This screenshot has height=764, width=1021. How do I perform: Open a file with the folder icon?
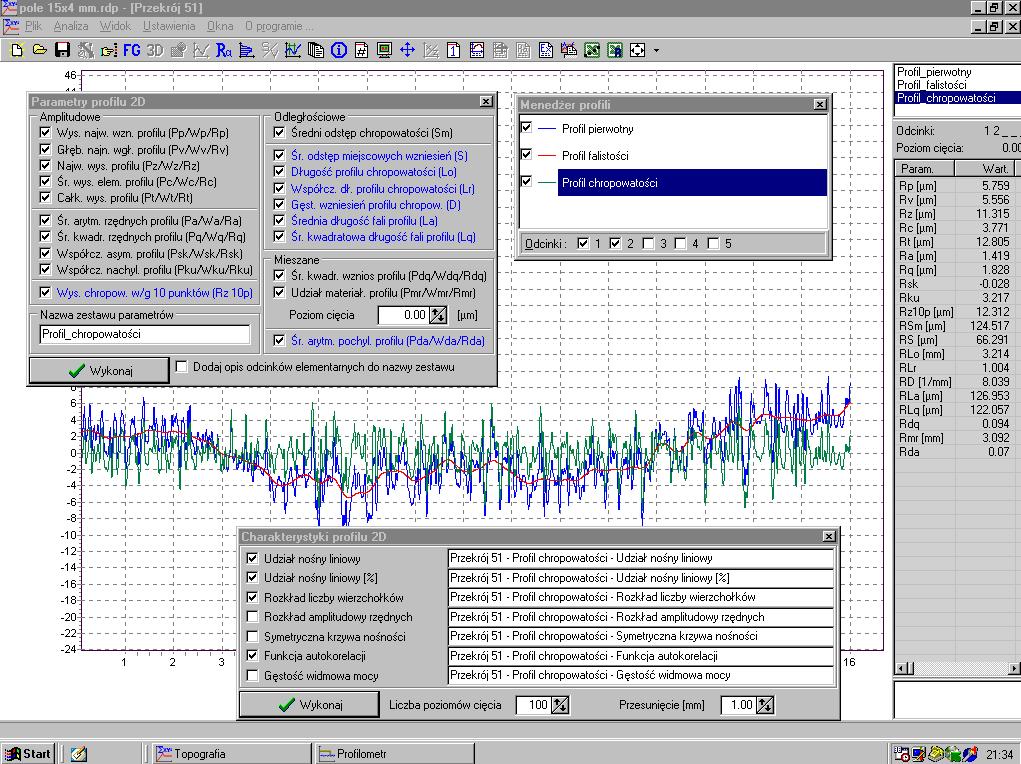(x=40, y=50)
